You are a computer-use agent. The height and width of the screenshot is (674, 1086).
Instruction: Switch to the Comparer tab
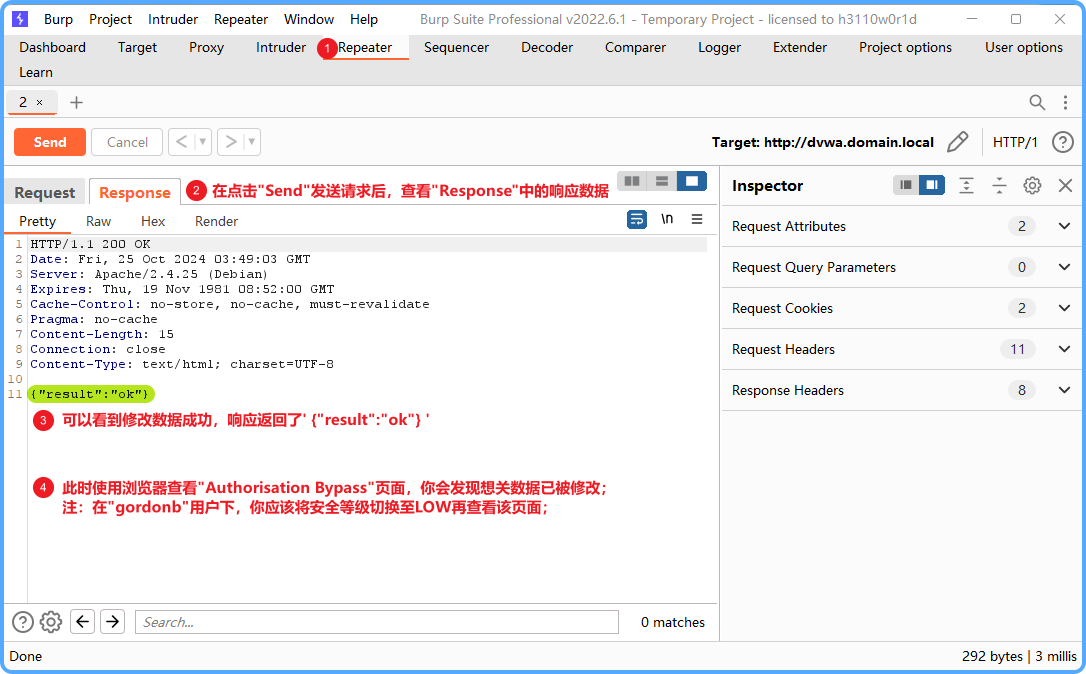coord(635,47)
